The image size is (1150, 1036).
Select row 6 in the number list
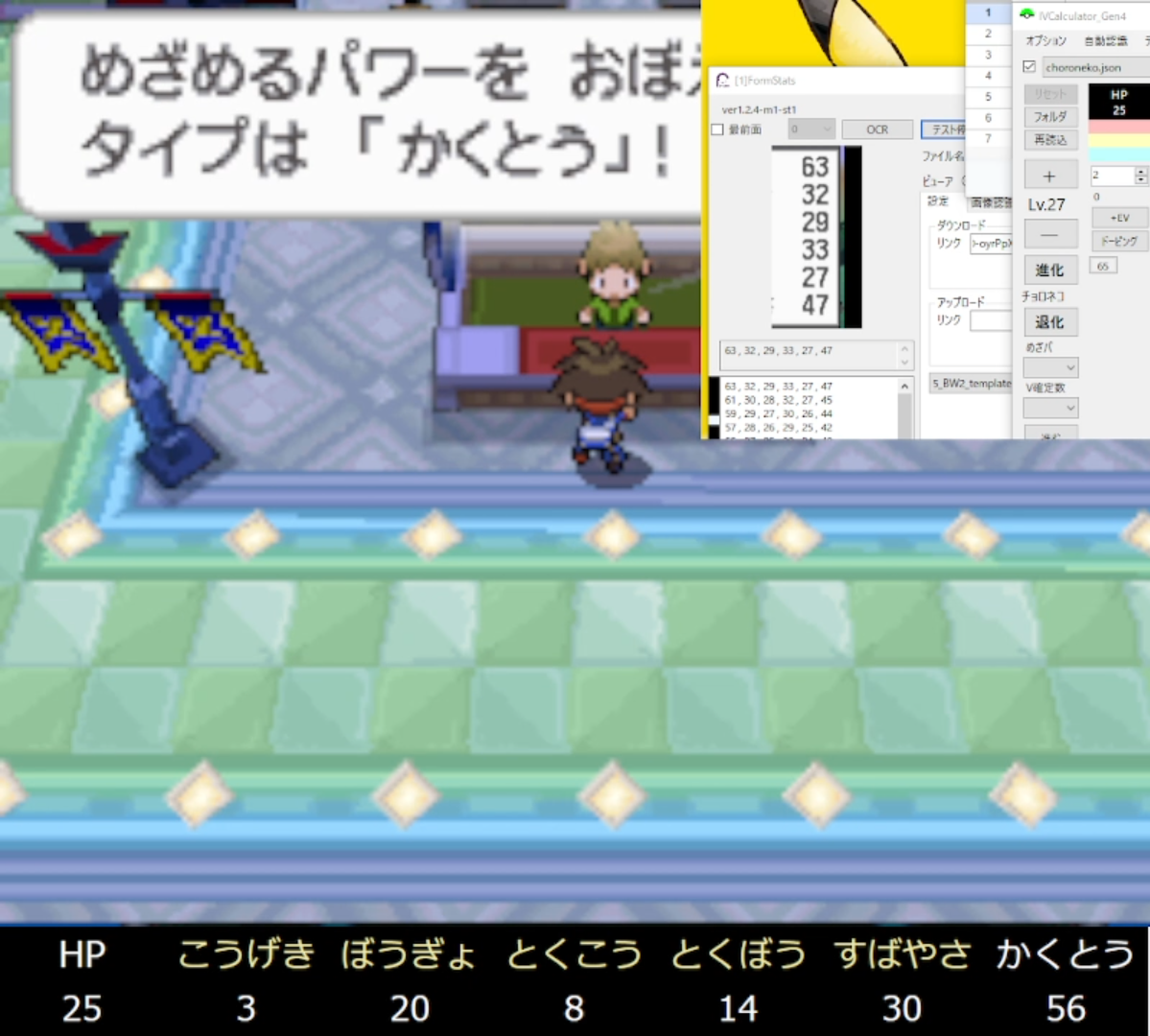pos(988,117)
